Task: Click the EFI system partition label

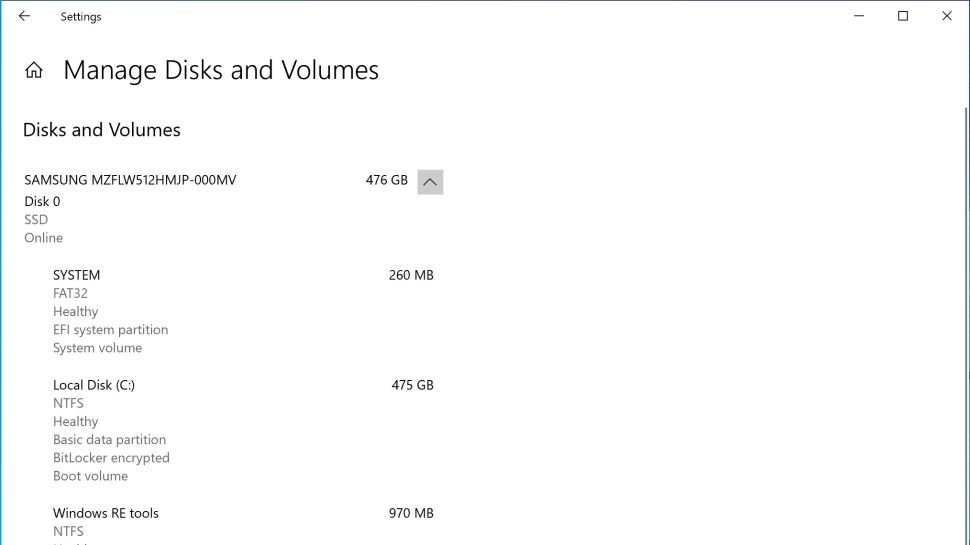Action: coord(110,330)
